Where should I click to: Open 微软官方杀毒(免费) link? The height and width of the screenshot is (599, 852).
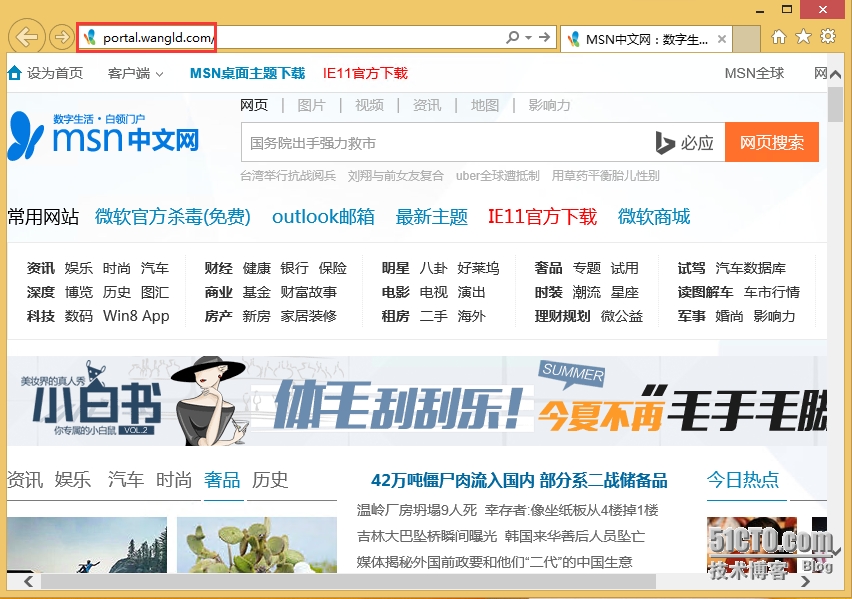pyautogui.click(x=173, y=216)
